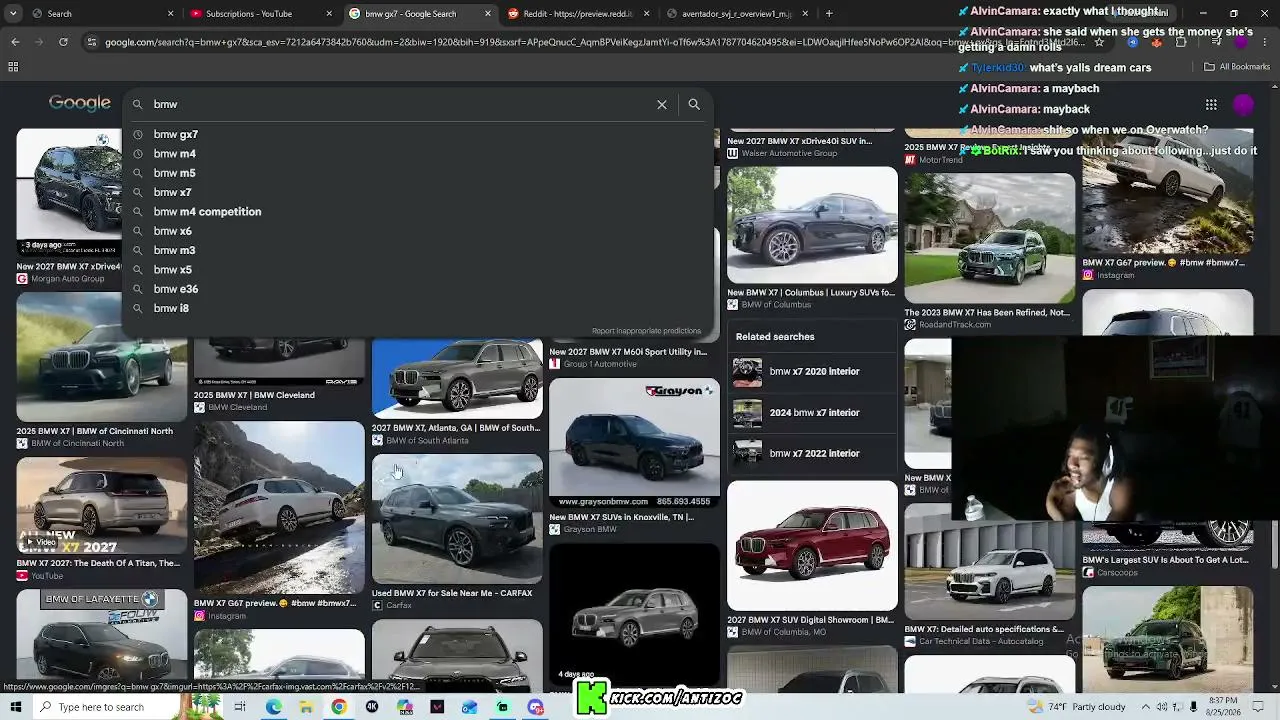Image resolution: width=1280 pixels, height=720 pixels.
Task: Switch to Google Chrome on the taskbar
Action: (x=339, y=707)
